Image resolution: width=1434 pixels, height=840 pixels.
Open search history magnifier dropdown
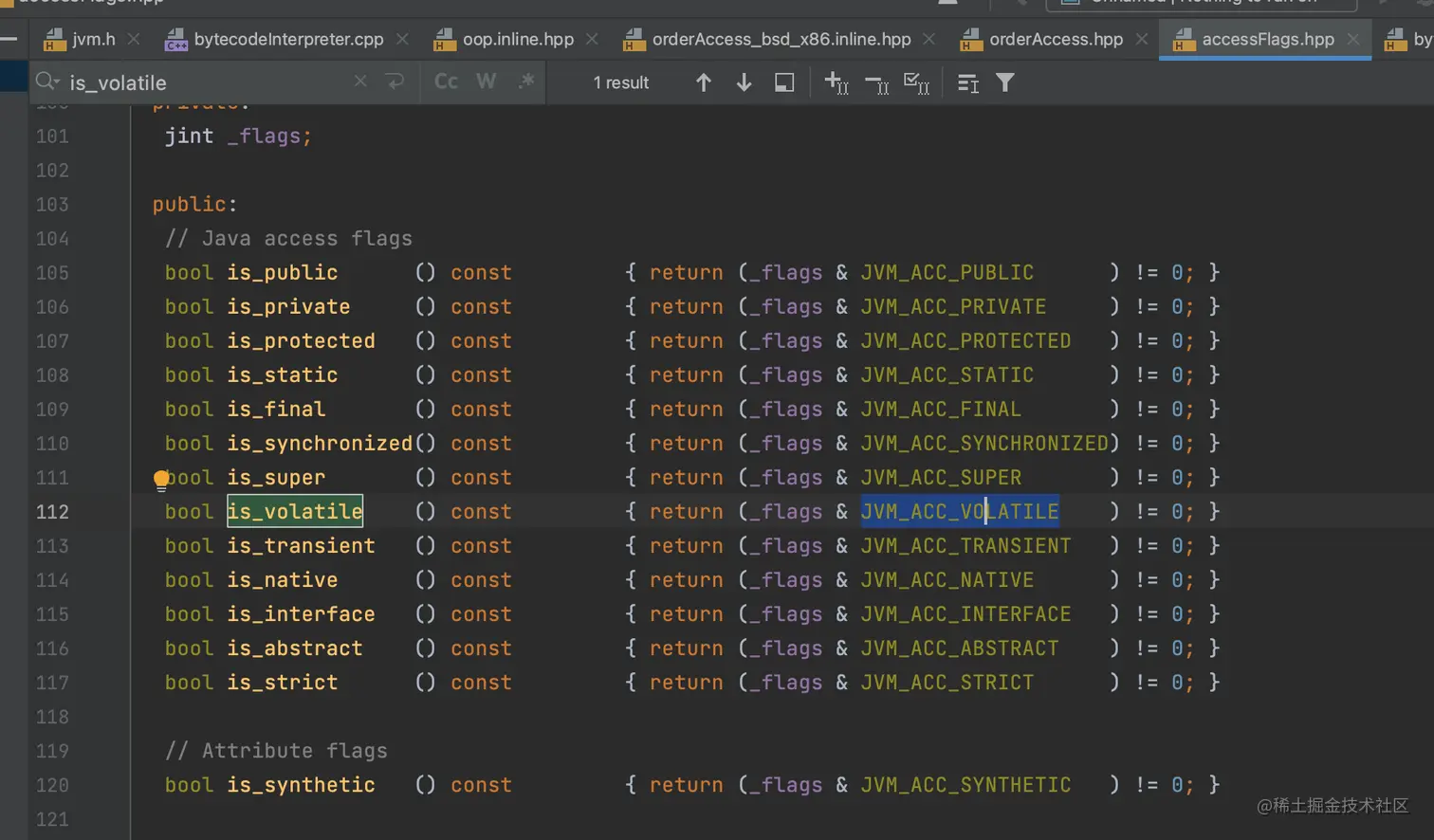[x=47, y=82]
